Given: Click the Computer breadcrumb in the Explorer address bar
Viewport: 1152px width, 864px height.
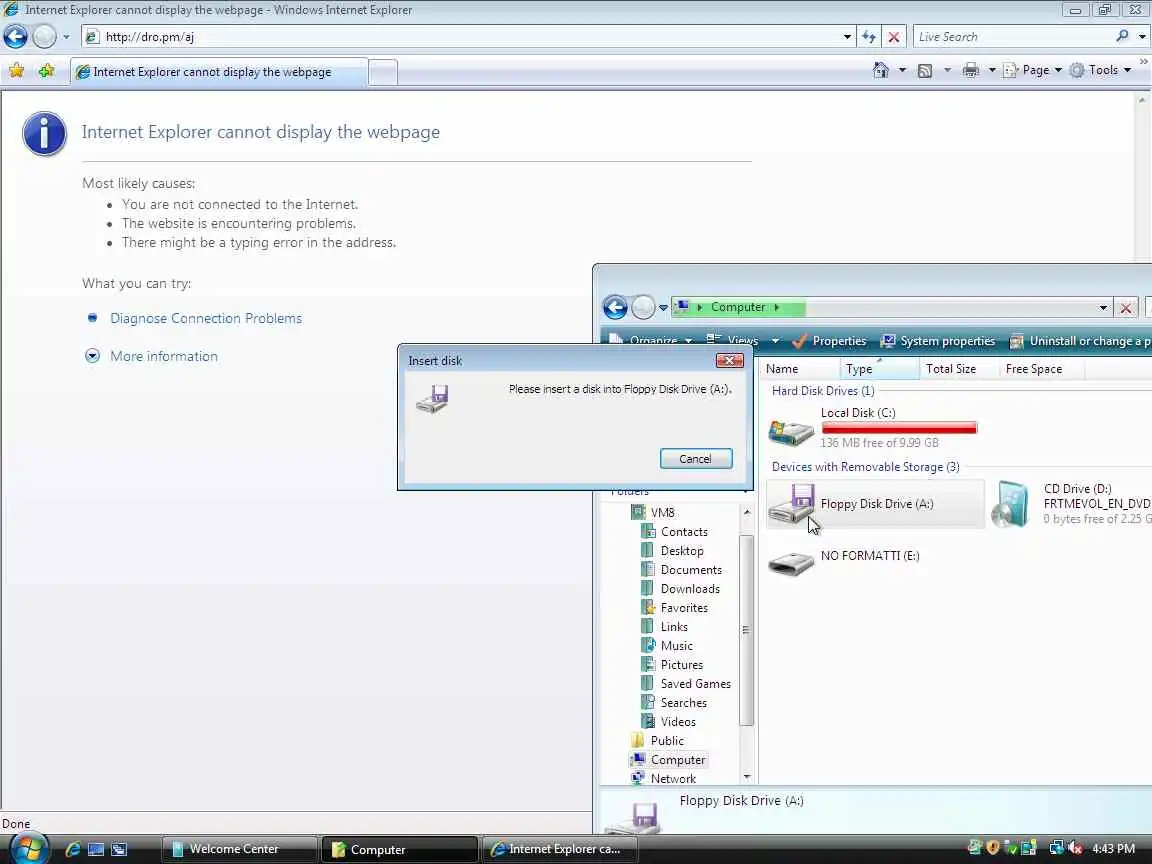Looking at the screenshot, I should [x=738, y=307].
